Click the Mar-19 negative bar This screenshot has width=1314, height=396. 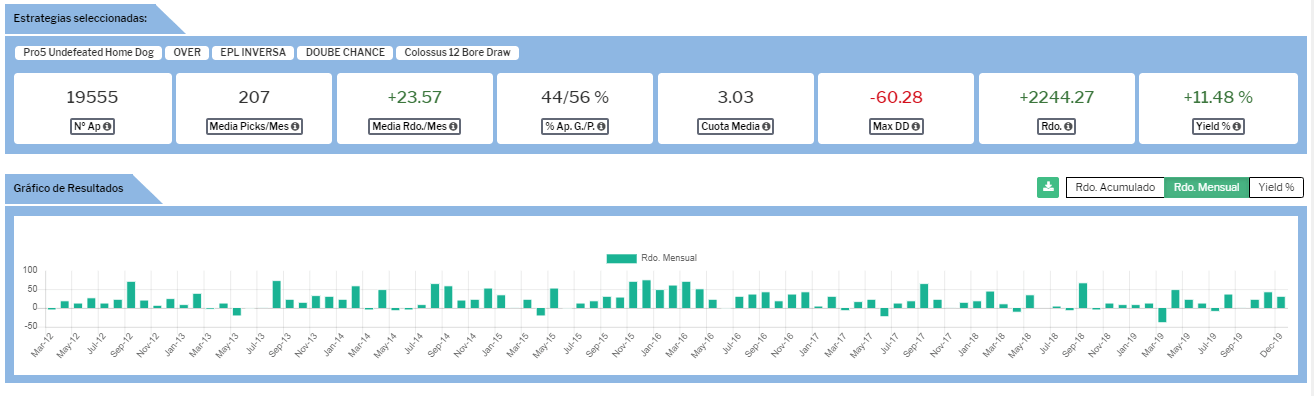click(1162, 315)
